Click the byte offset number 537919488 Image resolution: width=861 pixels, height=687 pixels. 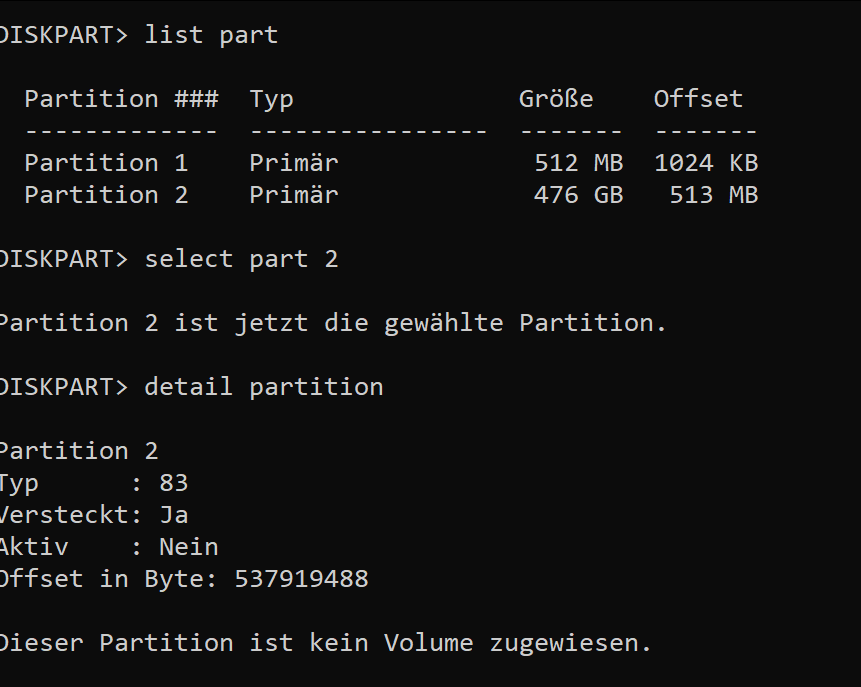coord(301,579)
